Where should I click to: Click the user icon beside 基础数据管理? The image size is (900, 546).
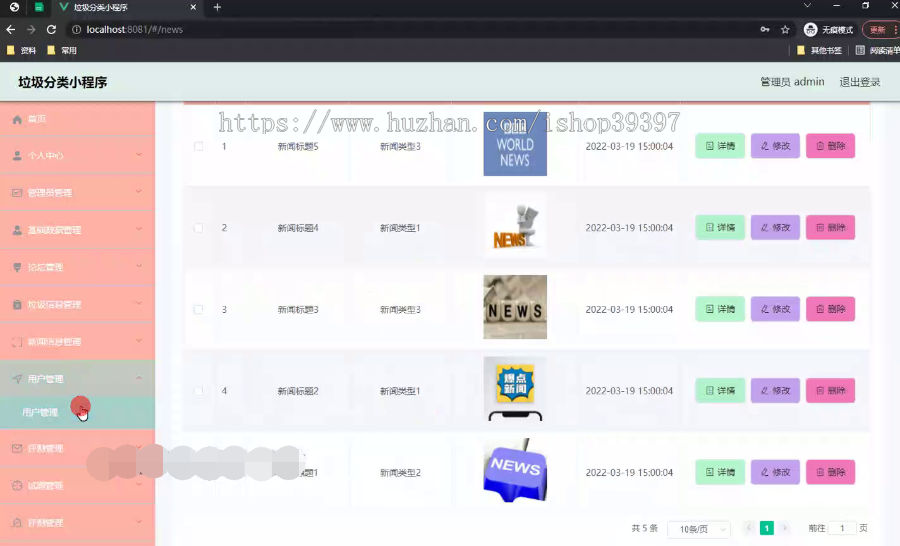click(x=17, y=230)
